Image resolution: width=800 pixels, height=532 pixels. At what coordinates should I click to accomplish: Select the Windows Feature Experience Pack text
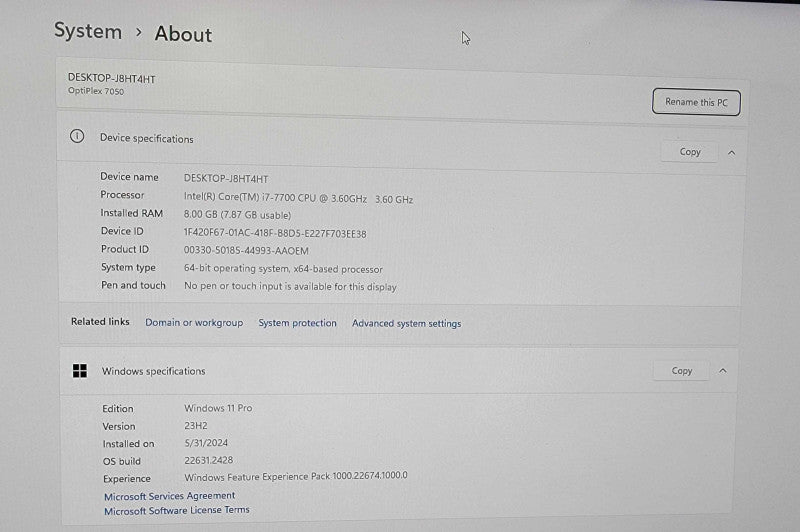click(x=296, y=476)
